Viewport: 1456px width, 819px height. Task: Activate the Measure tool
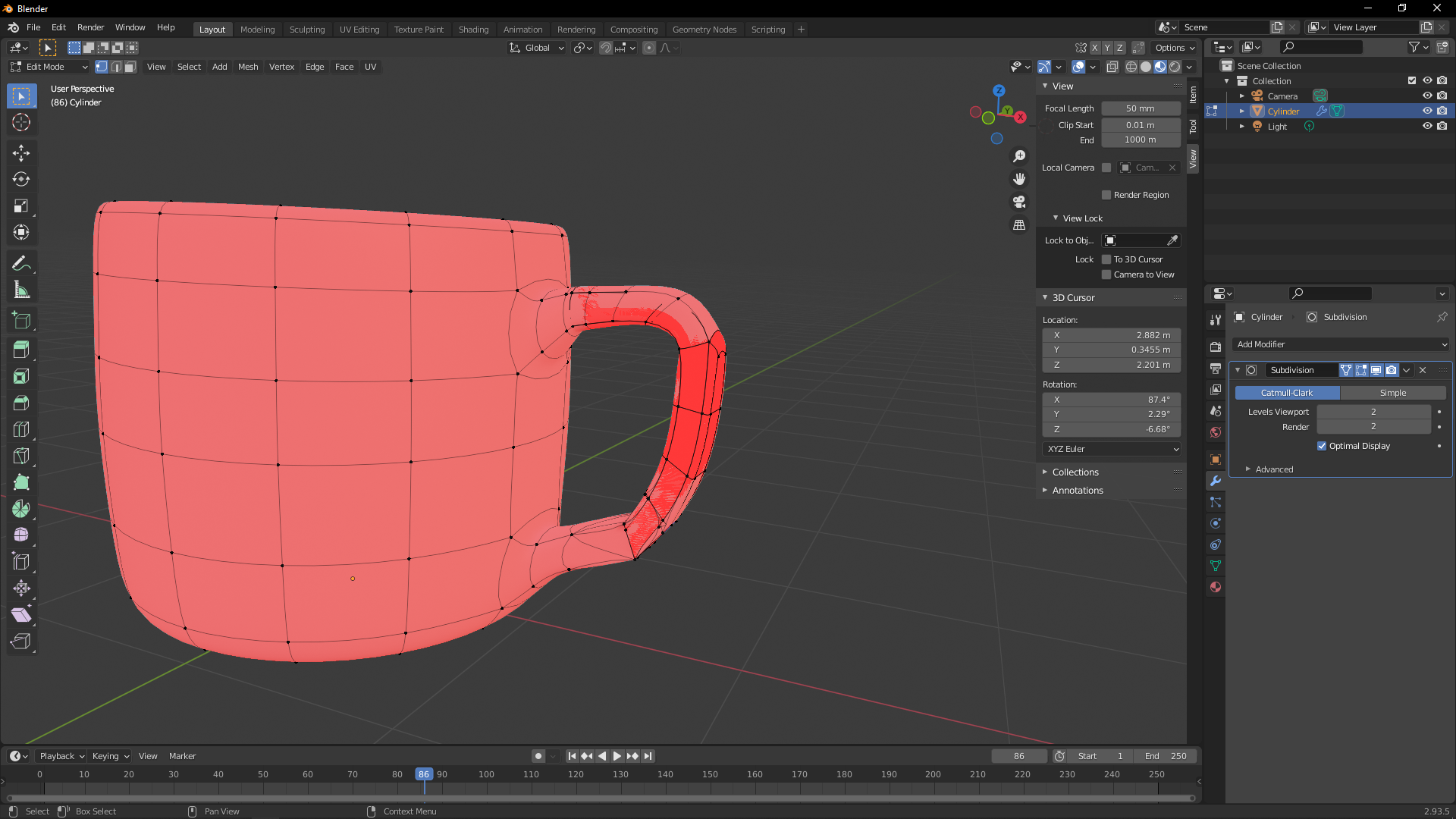coord(21,290)
